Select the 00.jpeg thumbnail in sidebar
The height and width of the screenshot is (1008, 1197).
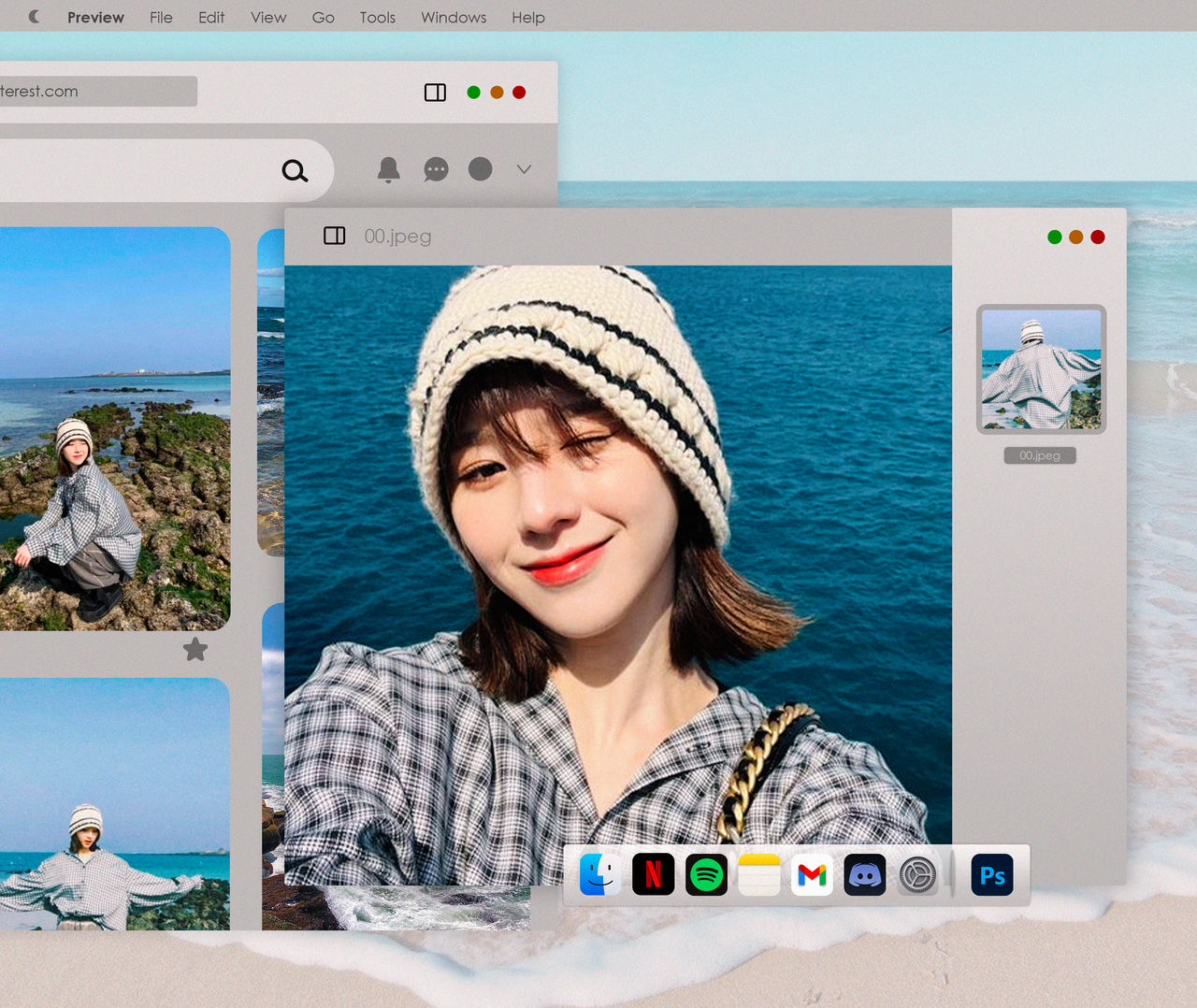1041,369
